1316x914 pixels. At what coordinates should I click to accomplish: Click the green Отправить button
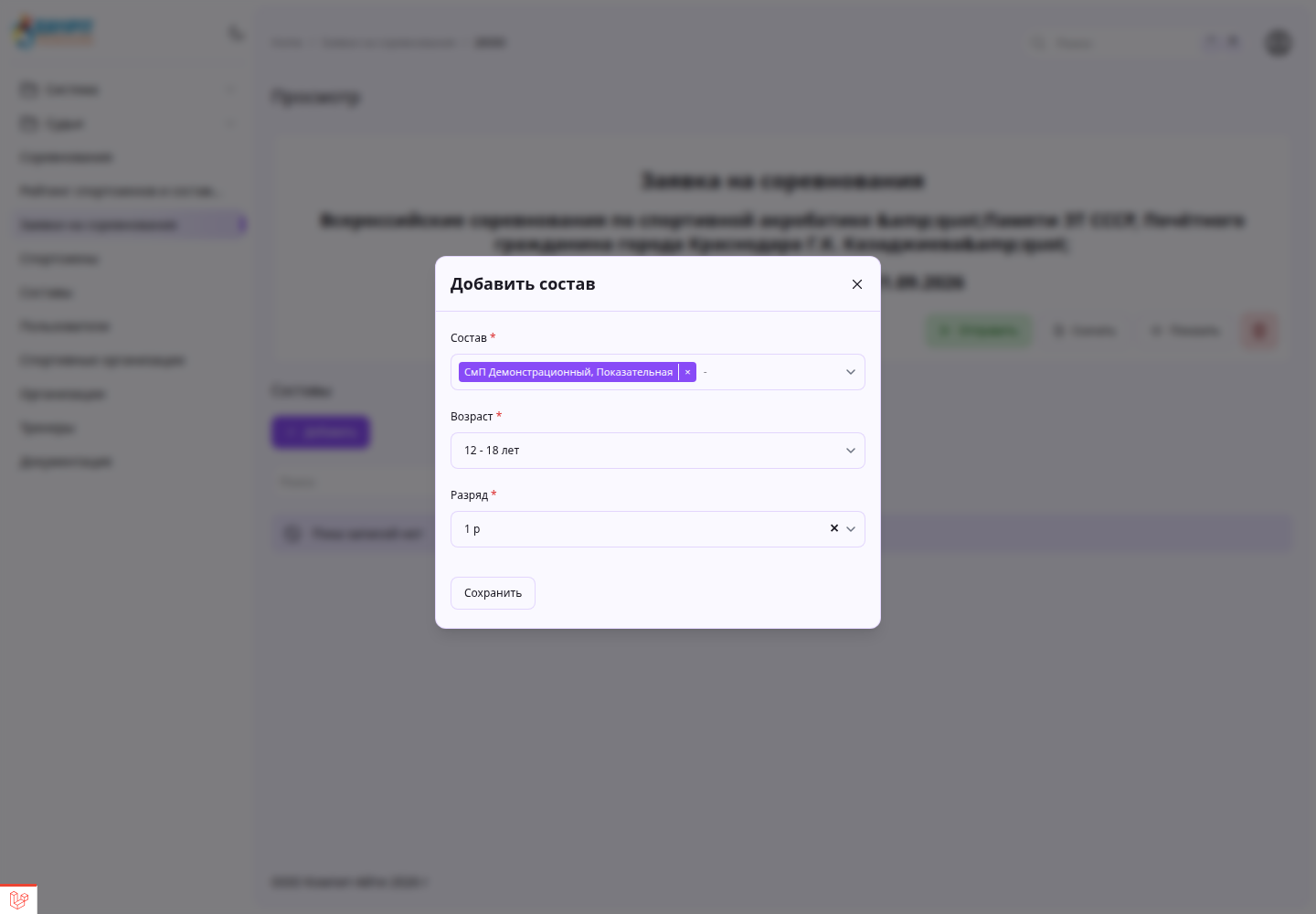pos(980,331)
